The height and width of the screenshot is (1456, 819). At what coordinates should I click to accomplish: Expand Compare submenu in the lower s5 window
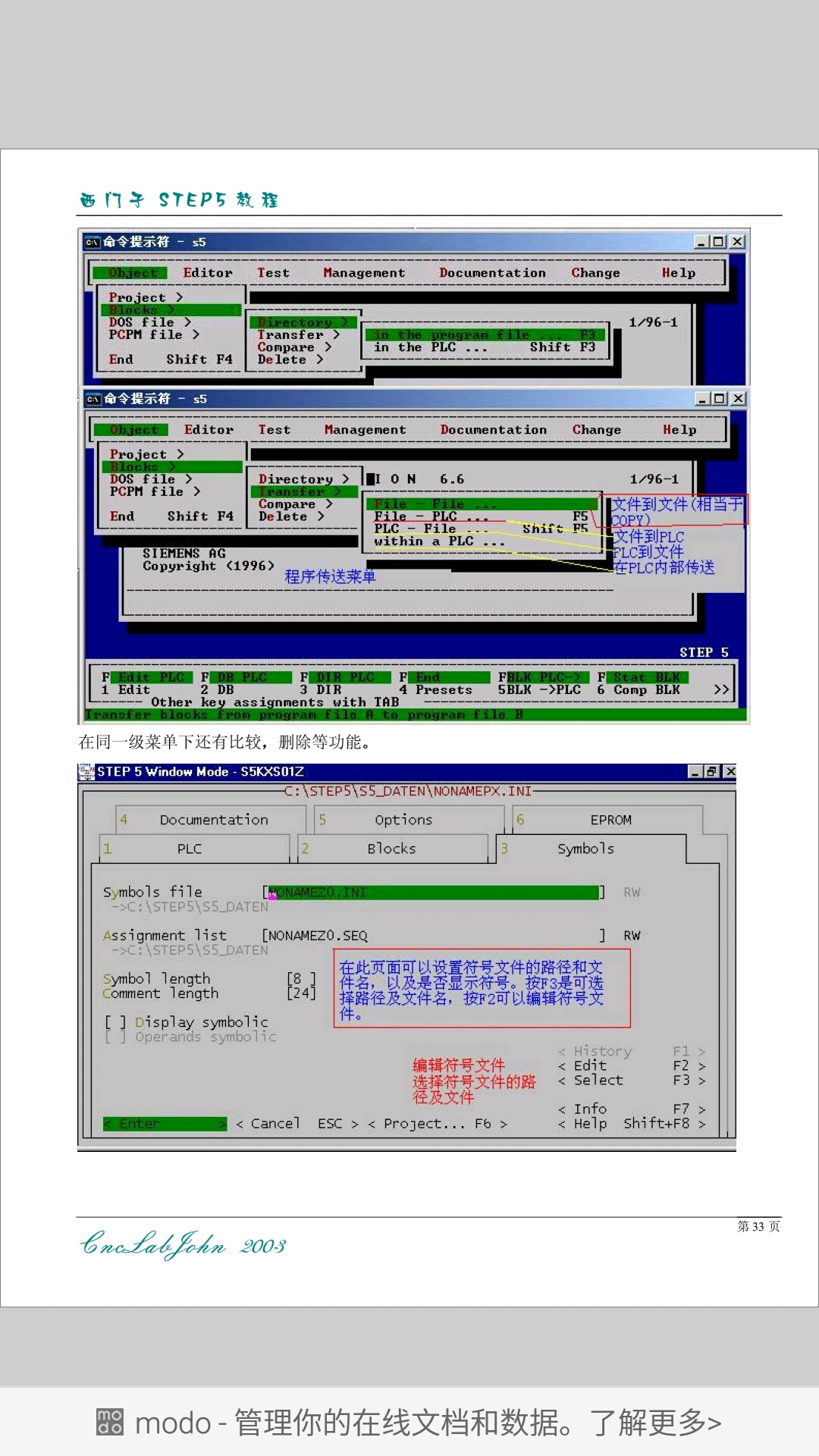coord(295,504)
